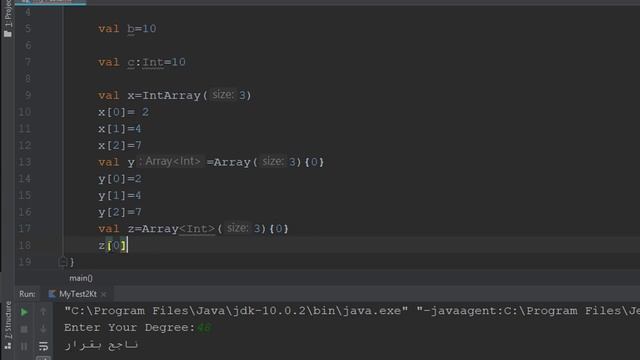Click the Down the stack trace arrow
This screenshot has width=640, height=360.
point(43,329)
